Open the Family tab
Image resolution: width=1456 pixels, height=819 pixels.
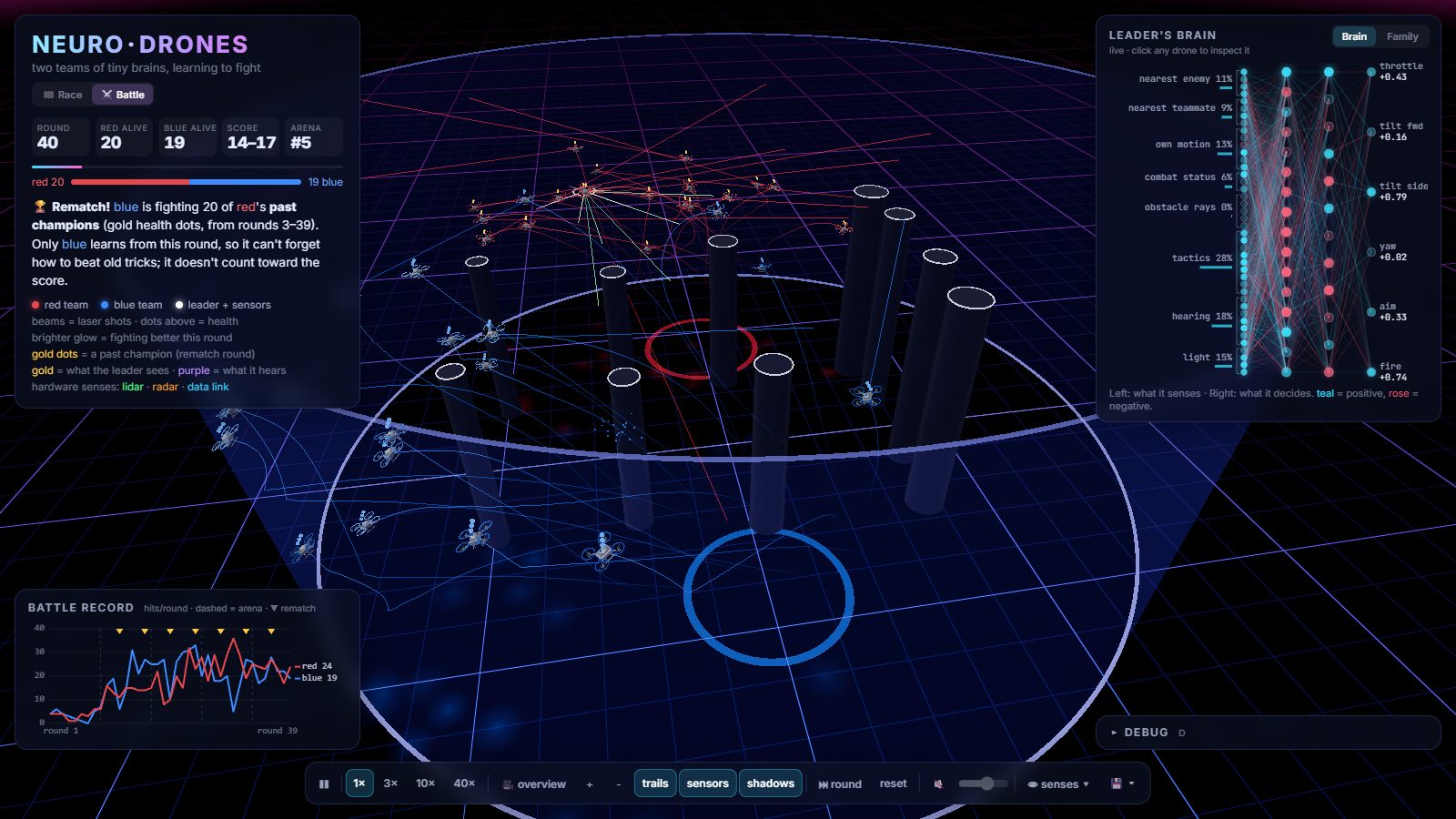1402,36
